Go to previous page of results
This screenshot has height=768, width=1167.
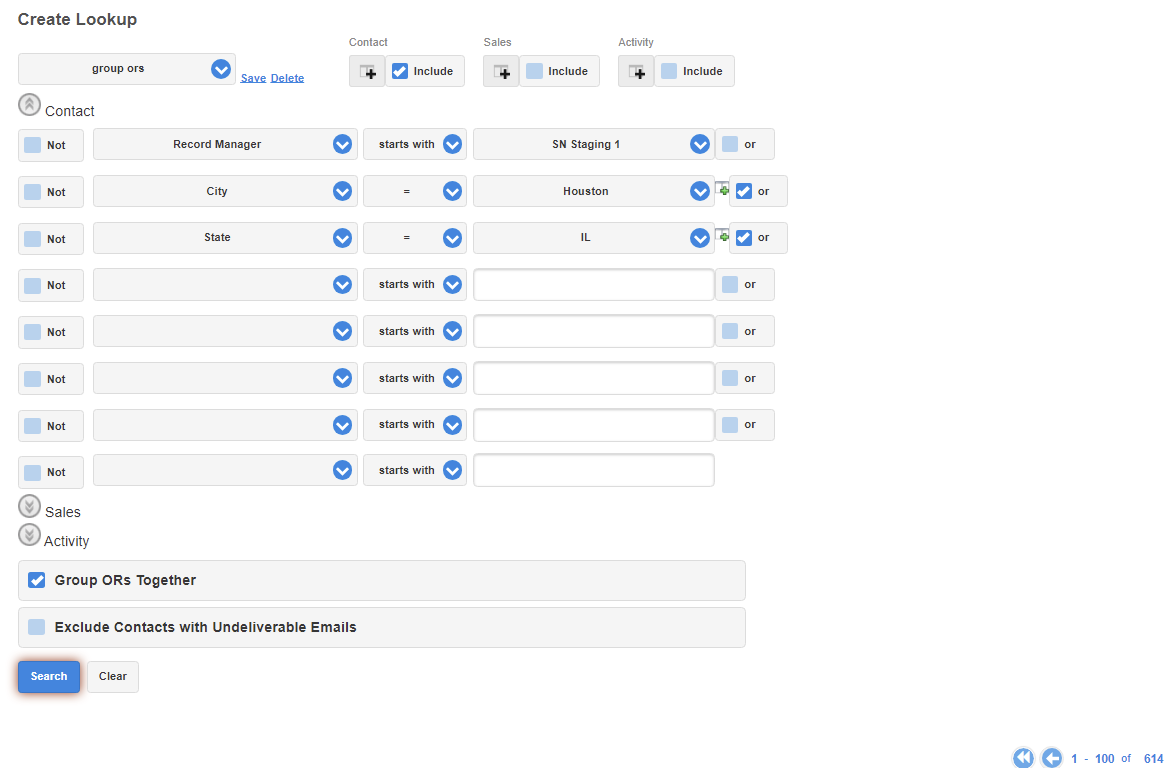(x=1051, y=758)
